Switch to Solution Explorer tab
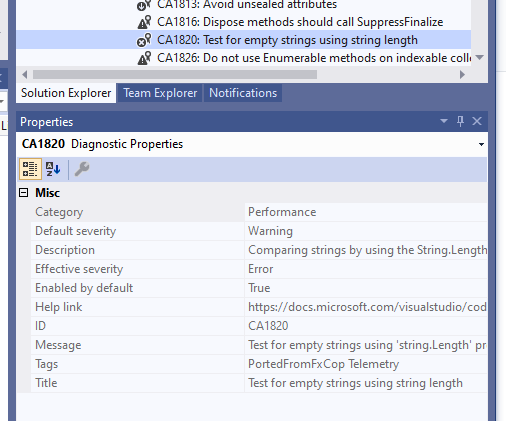506x421 pixels. point(66,93)
